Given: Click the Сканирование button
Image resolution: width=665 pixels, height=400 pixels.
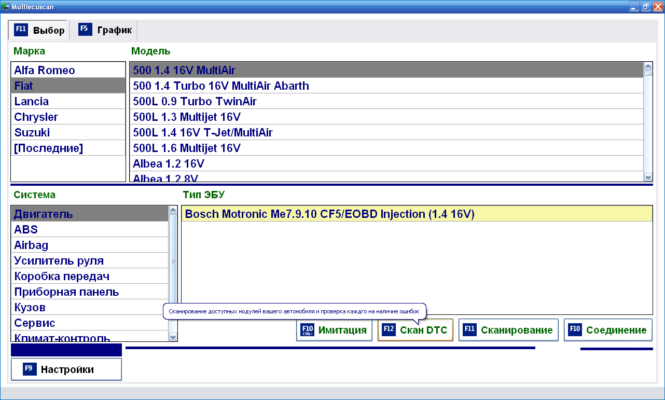Looking at the screenshot, I should click(509, 330).
